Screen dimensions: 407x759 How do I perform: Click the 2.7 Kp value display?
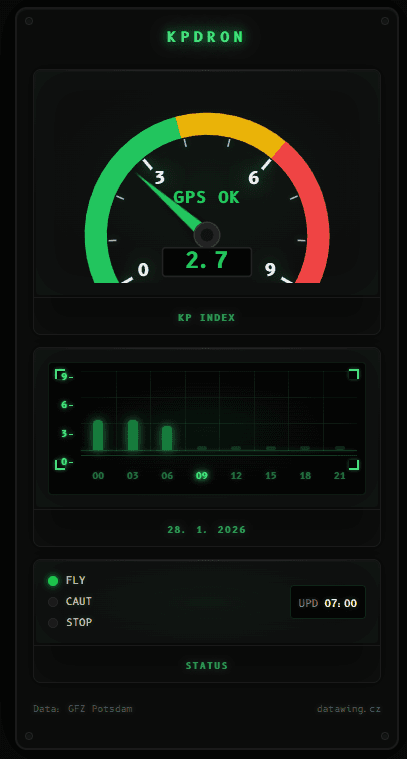coord(207,261)
